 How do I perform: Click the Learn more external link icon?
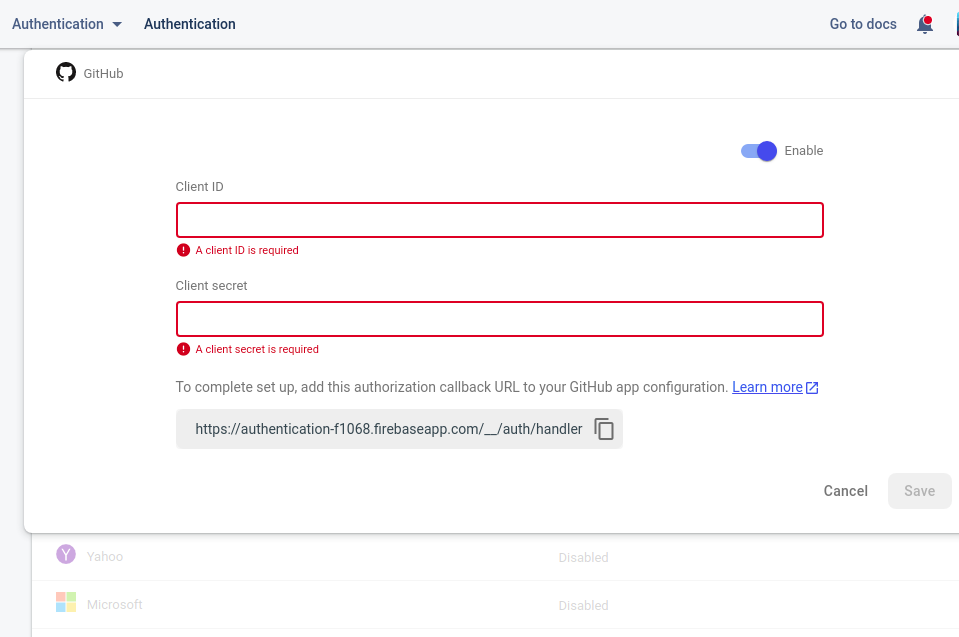click(x=812, y=388)
